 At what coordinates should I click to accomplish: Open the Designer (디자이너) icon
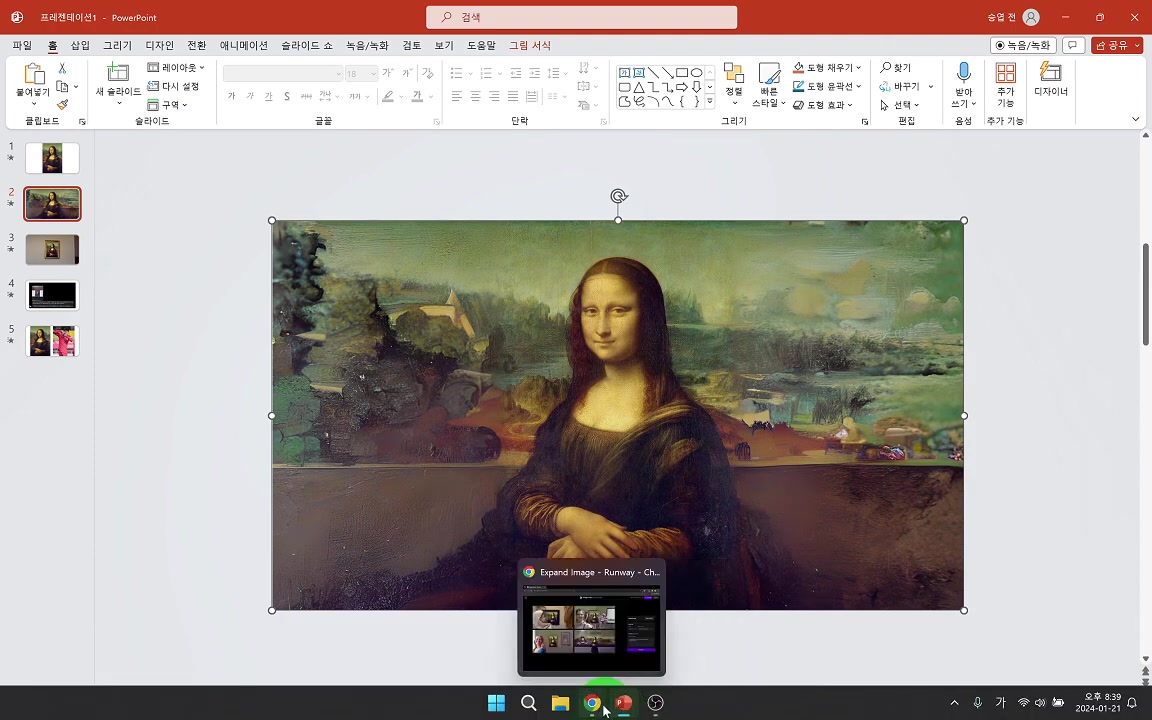pos(1051,72)
